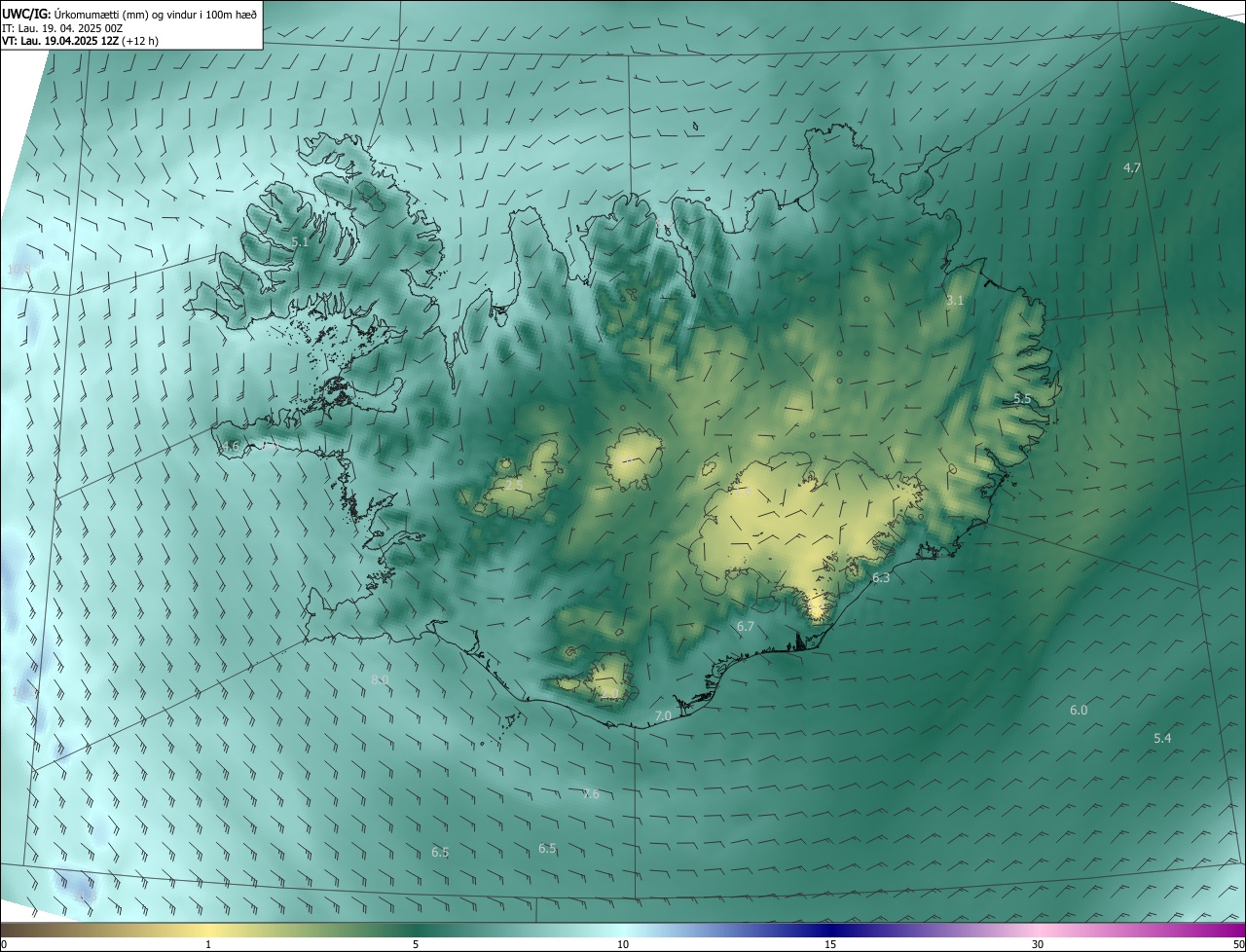Click the '6.3' precipitation value
1246x952 pixels.
tap(881, 578)
